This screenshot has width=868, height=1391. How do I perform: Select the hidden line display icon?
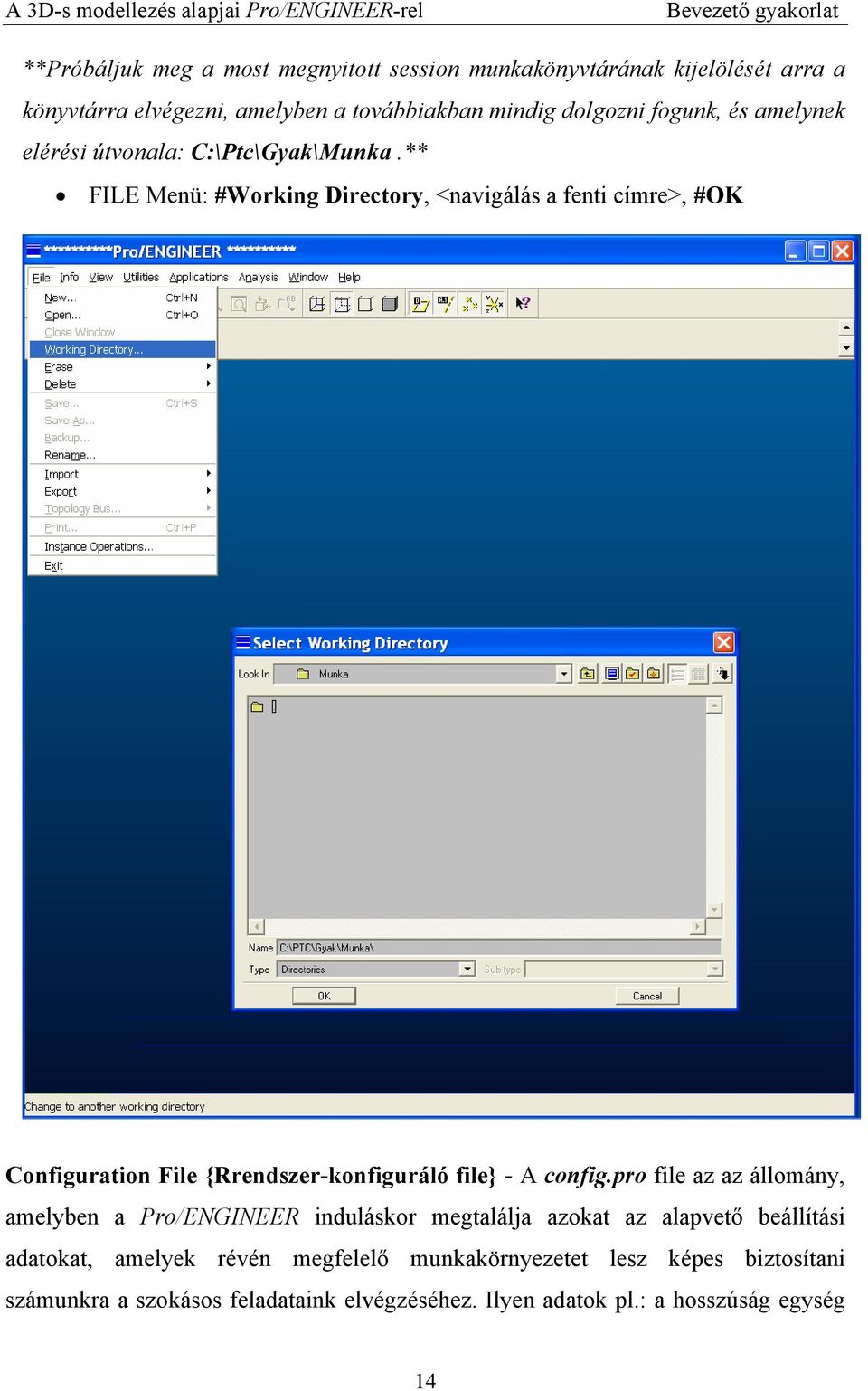(342, 304)
